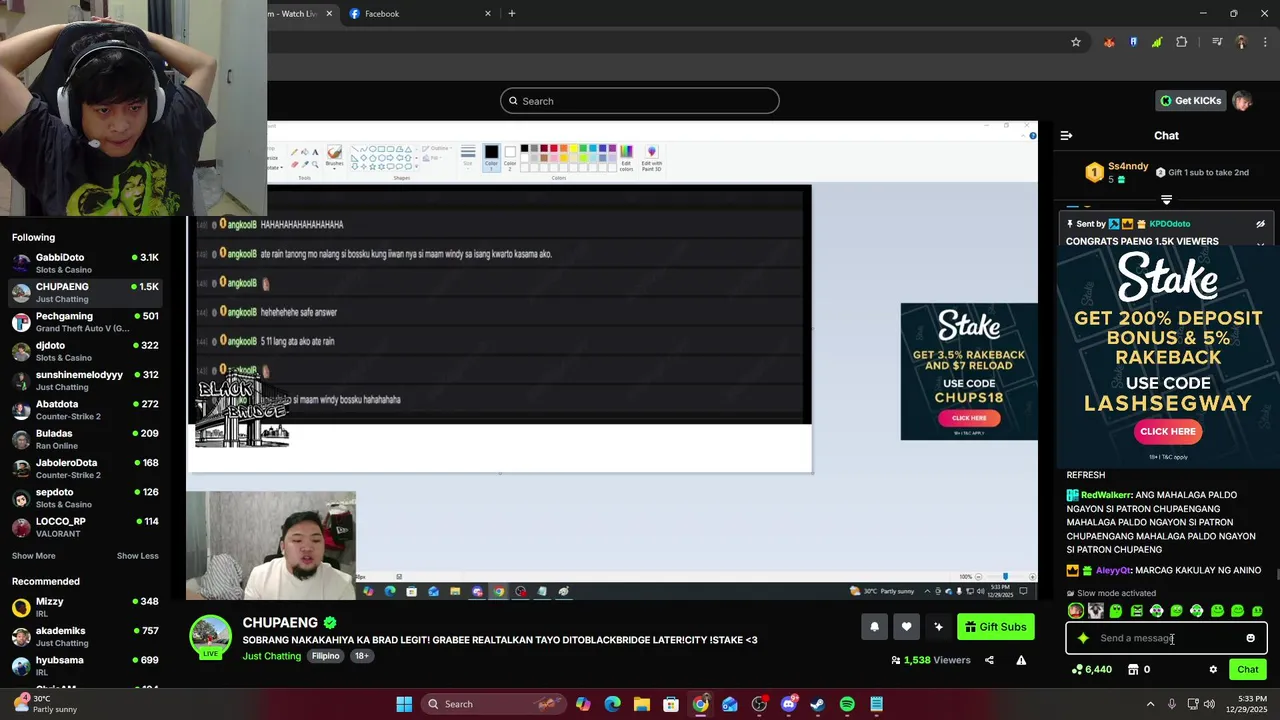The image size is (1280, 720).
Task: Click the Windows taskbar Search box
Action: 493,704
